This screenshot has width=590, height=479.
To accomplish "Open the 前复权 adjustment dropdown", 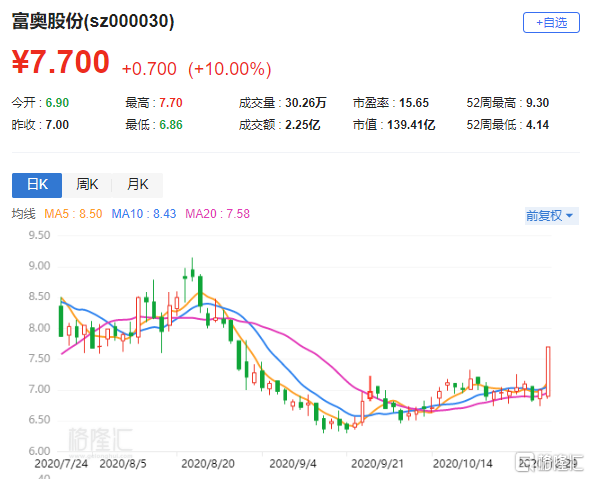I will pos(552,216).
